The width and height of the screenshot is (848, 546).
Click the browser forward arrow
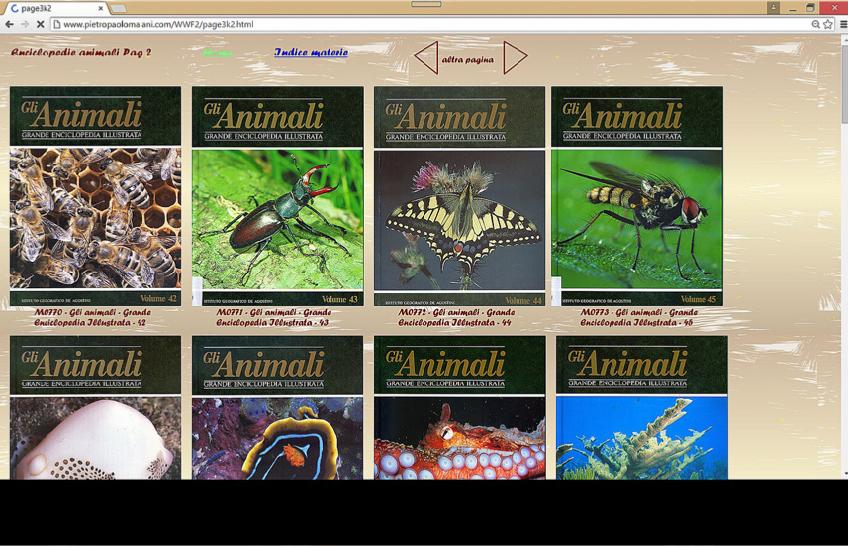(x=25, y=24)
